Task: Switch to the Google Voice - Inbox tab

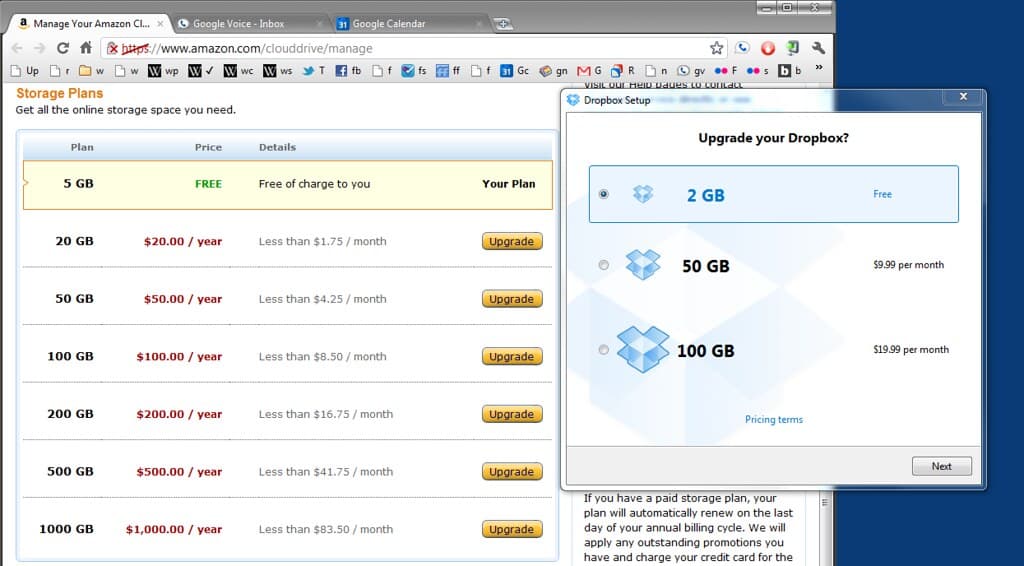Action: (248, 24)
